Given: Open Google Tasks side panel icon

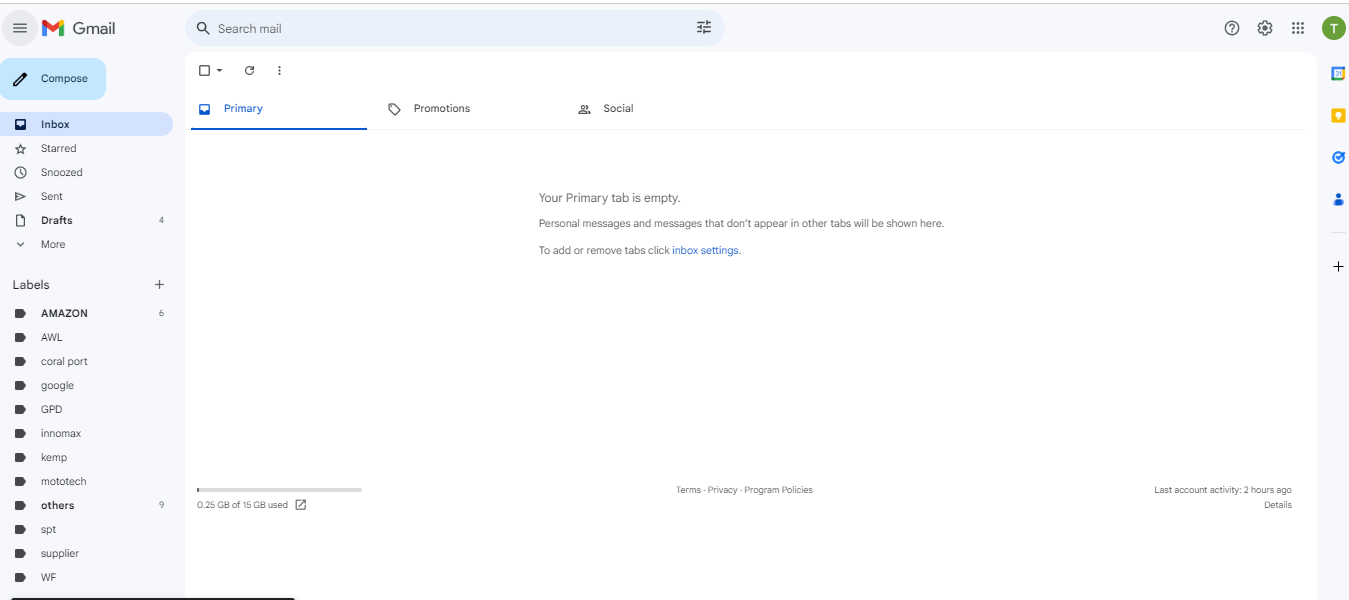Looking at the screenshot, I should 1338,157.
